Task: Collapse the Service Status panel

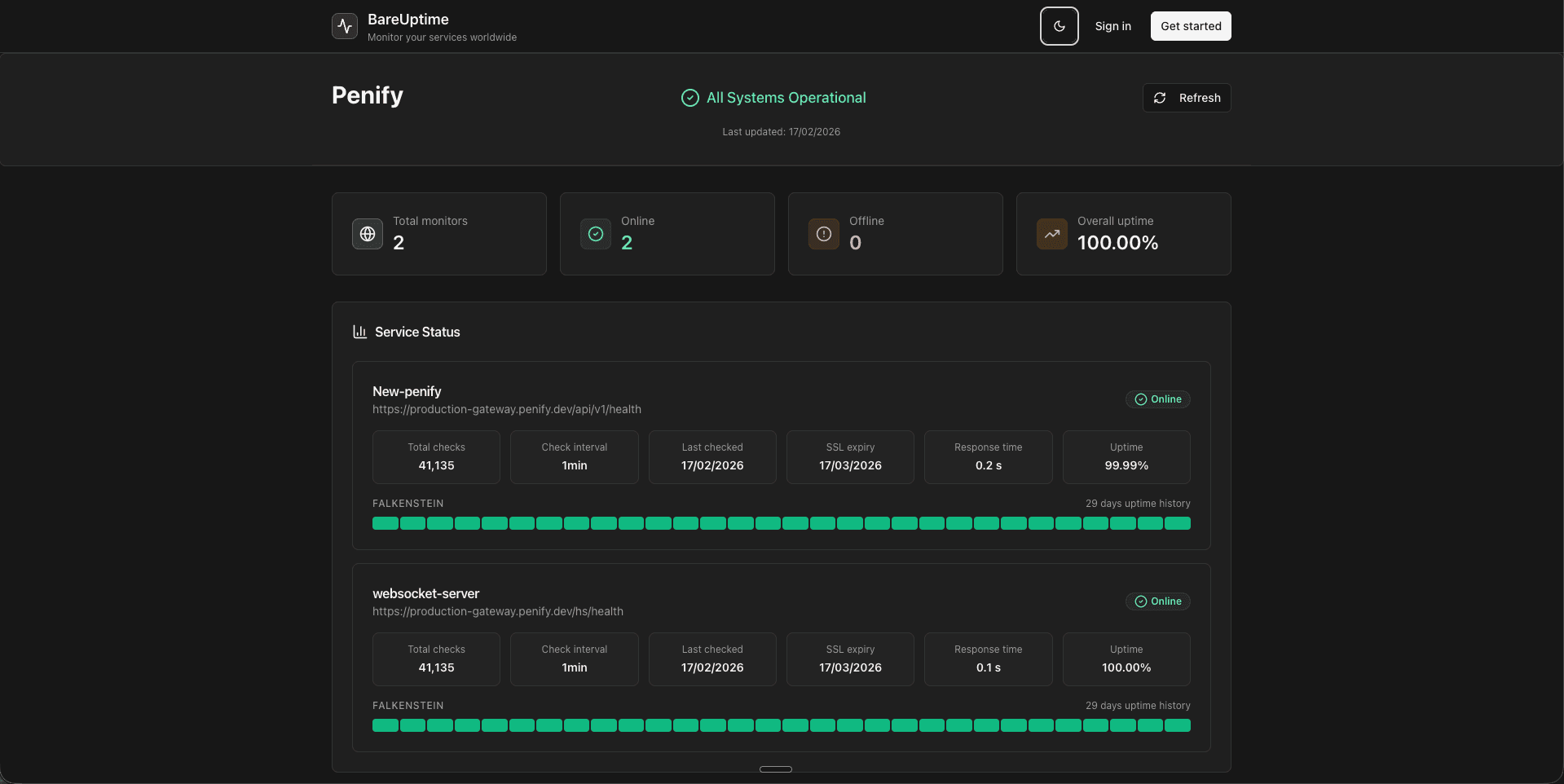Action: click(775, 769)
